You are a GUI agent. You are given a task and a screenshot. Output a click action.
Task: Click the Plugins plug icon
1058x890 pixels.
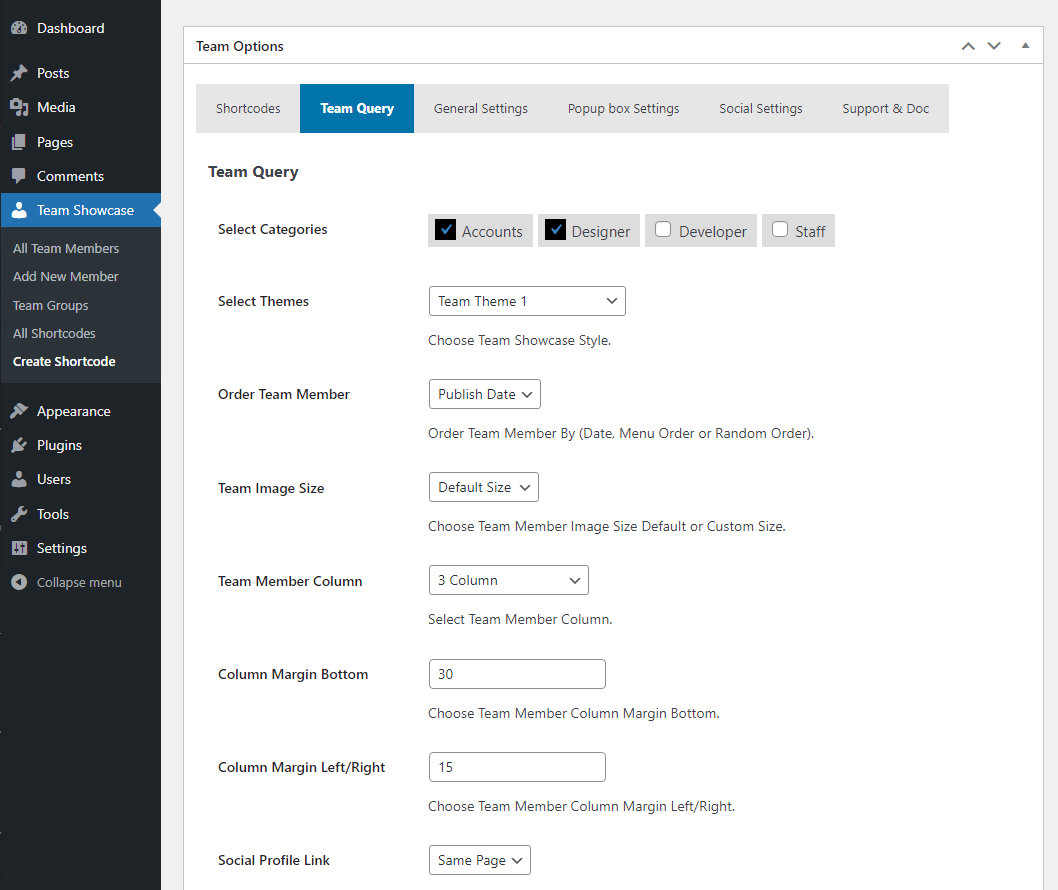click(19, 445)
